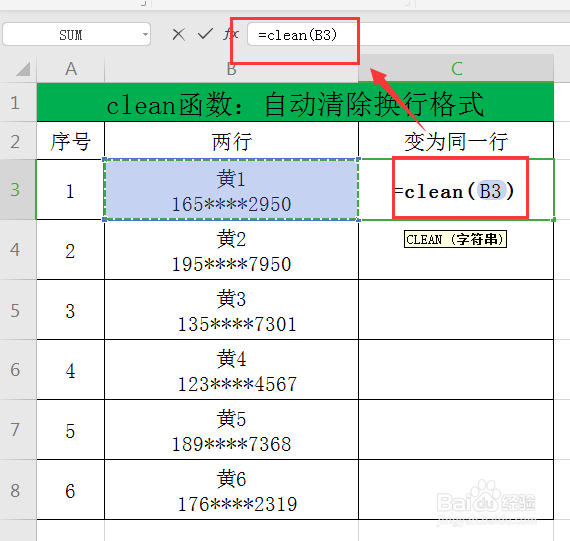Click the '两行' header cell
This screenshot has width=570, height=541.
[231, 141]
